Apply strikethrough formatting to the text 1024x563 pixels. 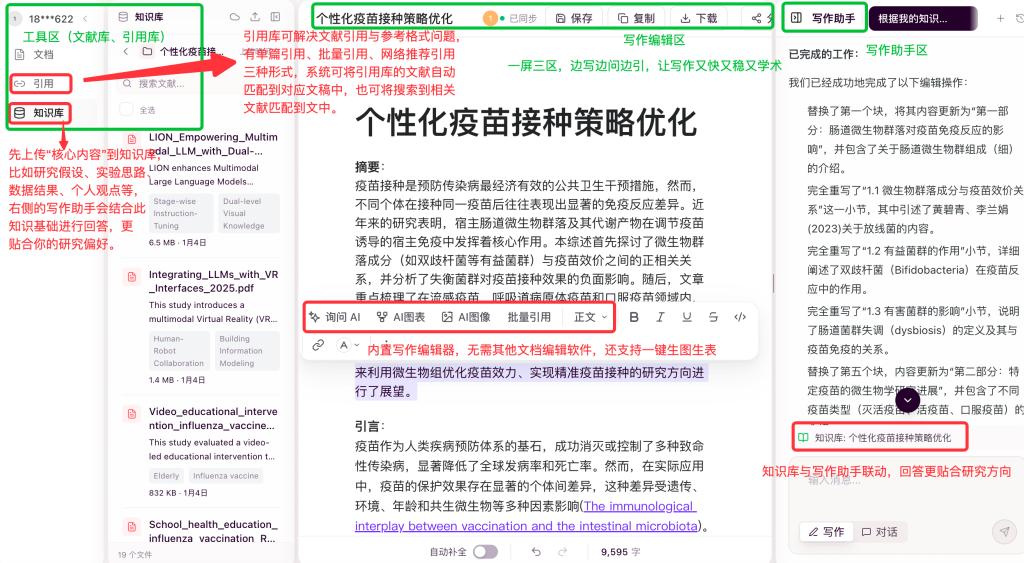(x=713, y=317)
